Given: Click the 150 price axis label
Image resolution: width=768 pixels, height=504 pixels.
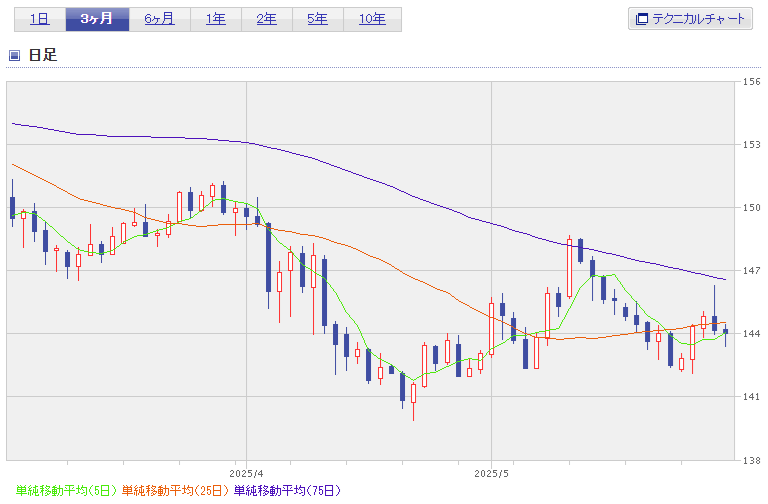Looking at the screenshot, I should 751,208.
